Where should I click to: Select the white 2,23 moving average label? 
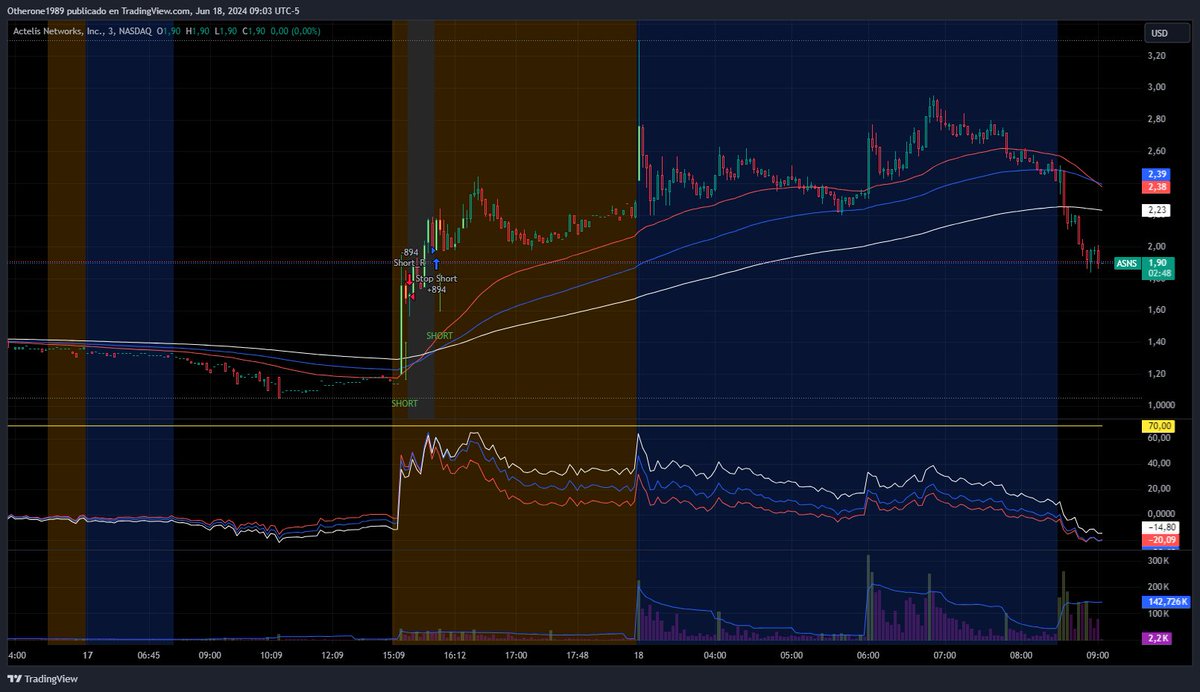click(x=1154, y=210)
